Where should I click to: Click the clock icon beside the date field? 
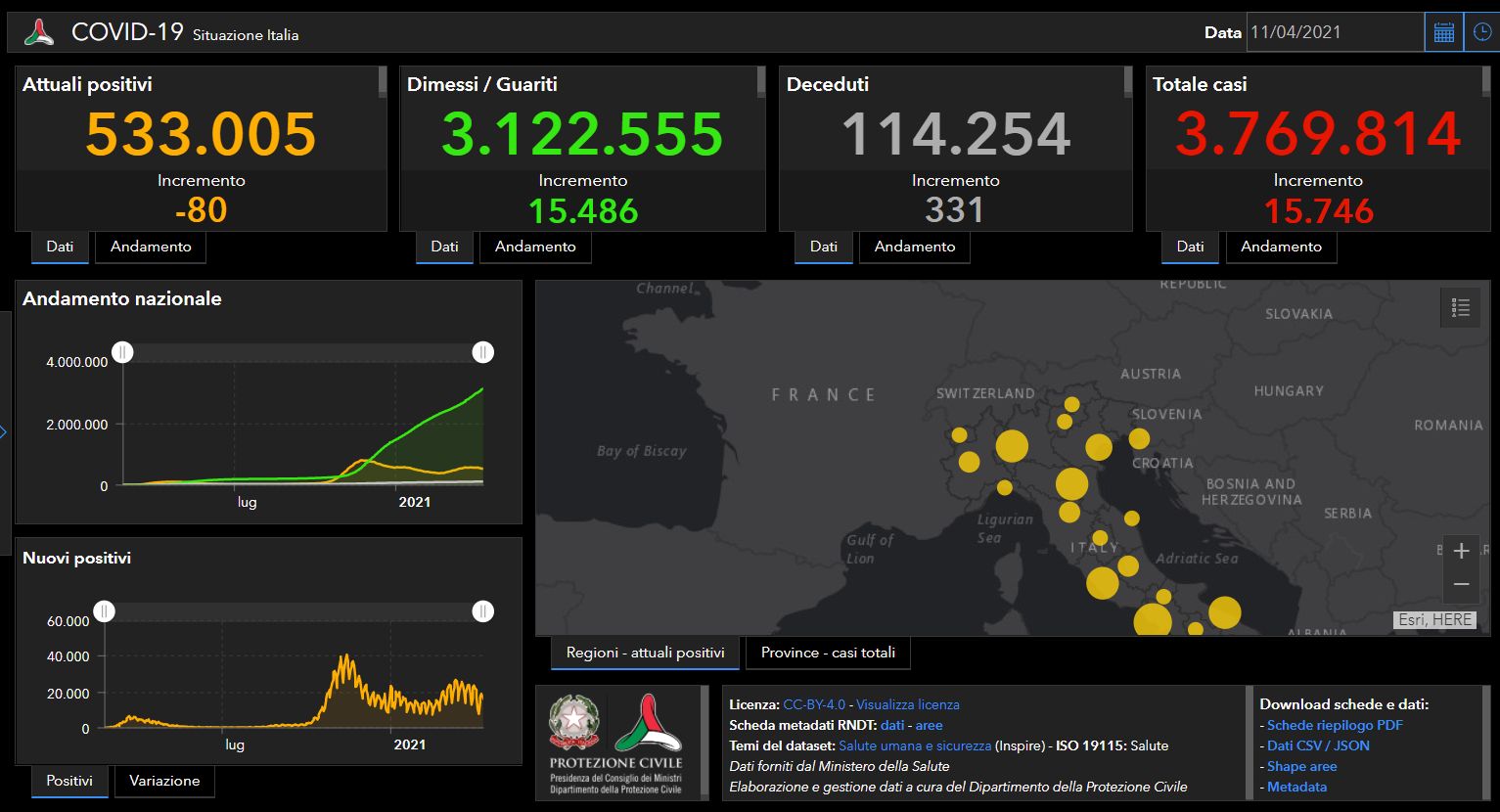(x=1482, y=32)
